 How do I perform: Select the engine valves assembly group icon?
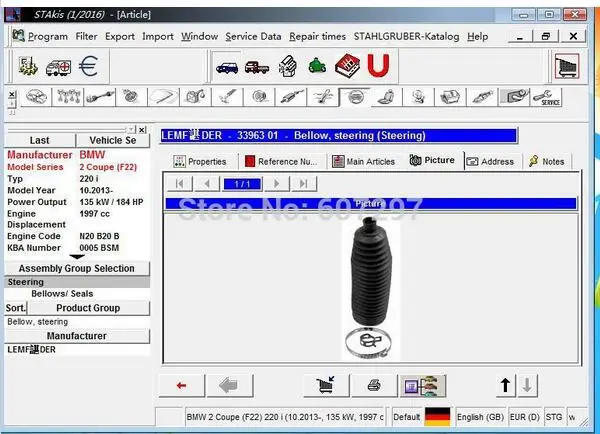point(67,97)
